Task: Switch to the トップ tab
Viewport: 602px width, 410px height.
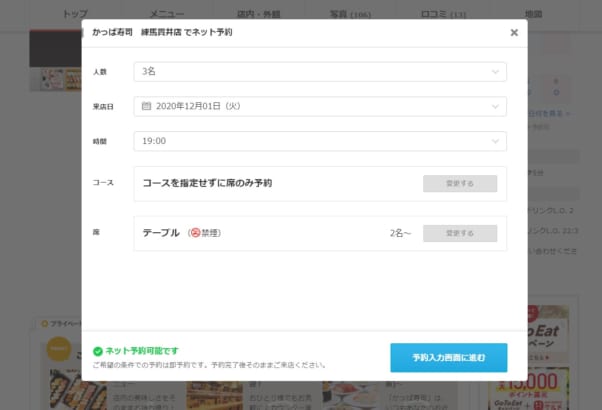Action: tap(75, 14)
